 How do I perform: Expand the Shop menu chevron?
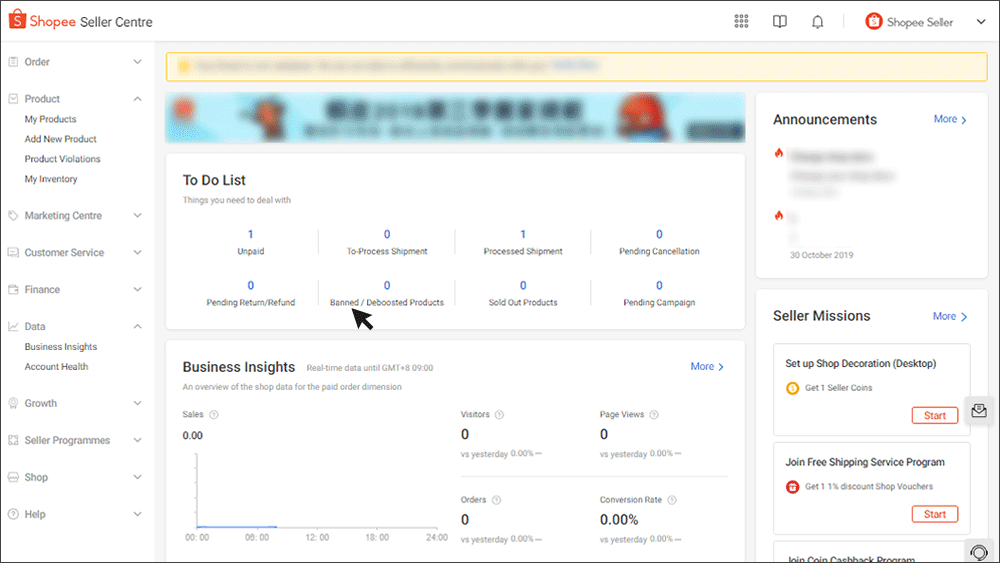[x=137, y=477]
